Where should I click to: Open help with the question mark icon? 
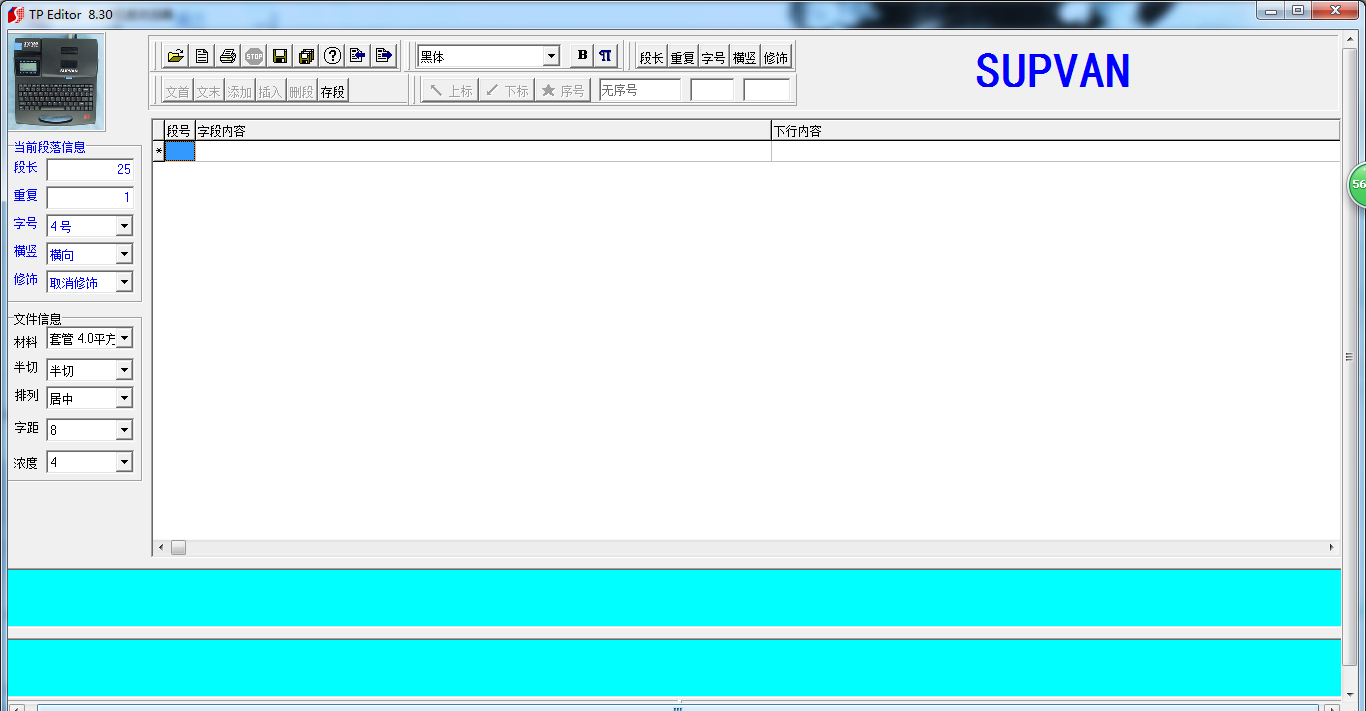pos(332,56)
